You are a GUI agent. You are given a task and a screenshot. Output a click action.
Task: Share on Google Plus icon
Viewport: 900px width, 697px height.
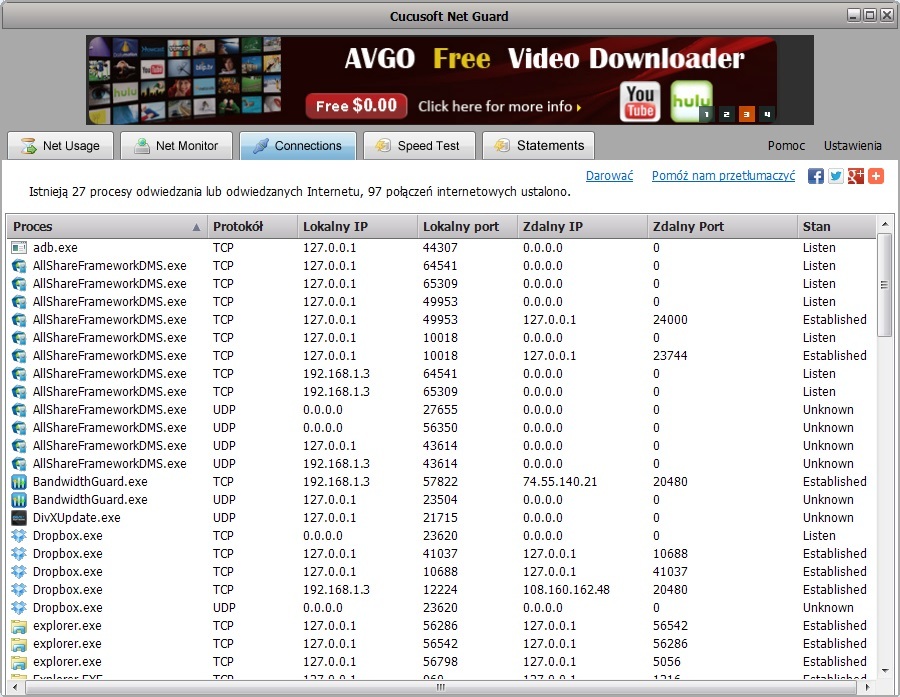click(856, 176)
